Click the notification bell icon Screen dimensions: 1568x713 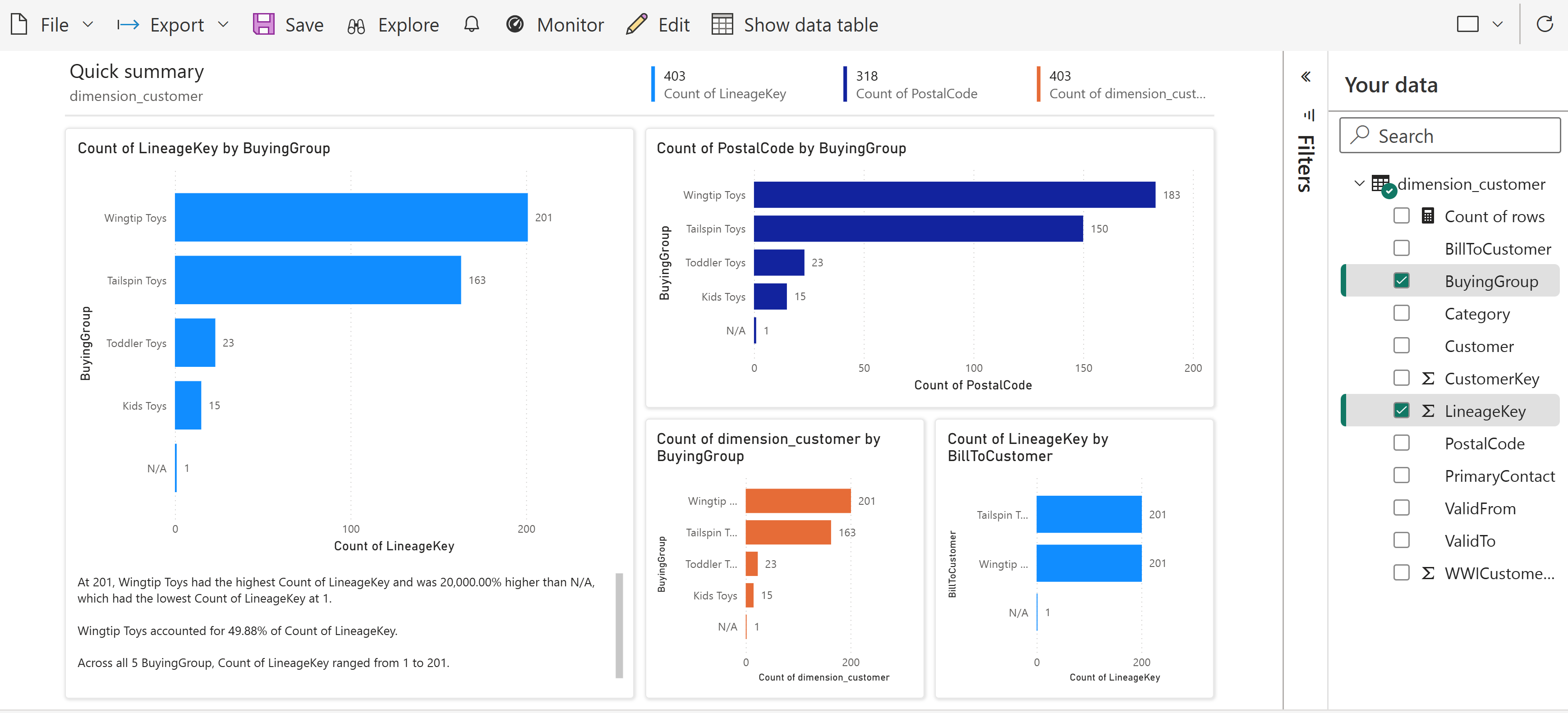point(471,24)
